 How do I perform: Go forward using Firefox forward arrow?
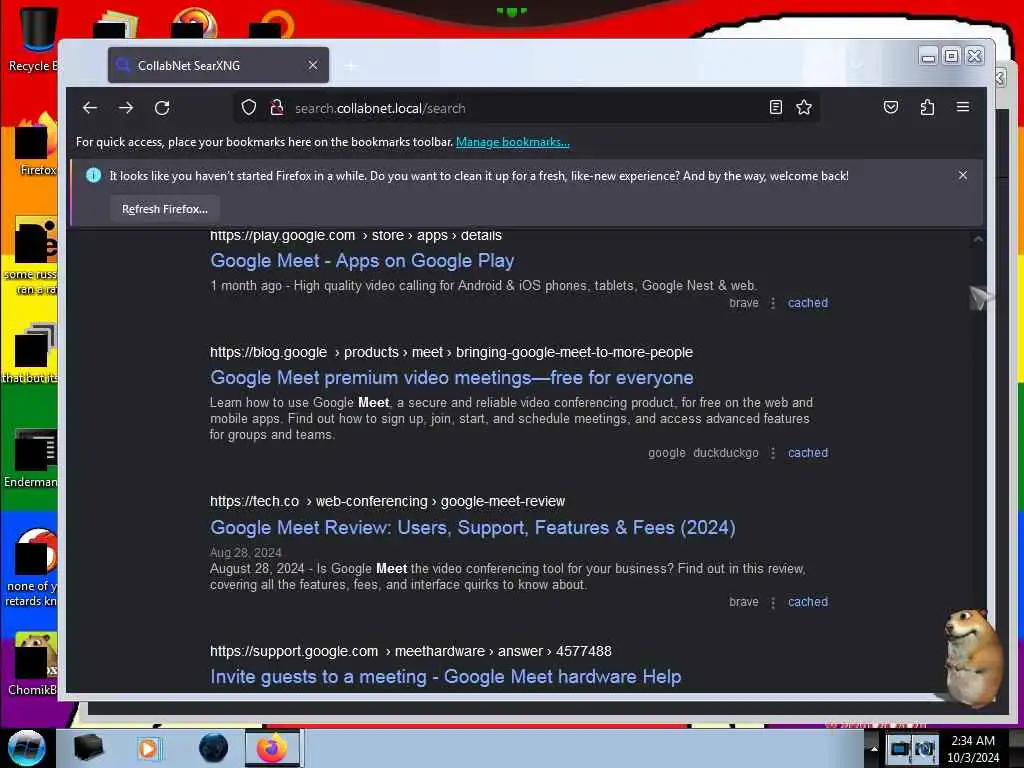point(126,108)
